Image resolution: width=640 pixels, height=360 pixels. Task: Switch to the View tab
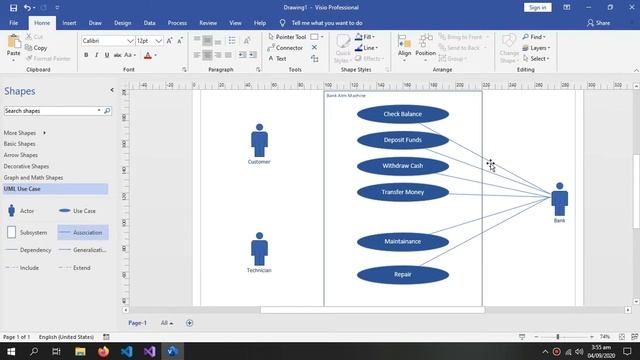235,23
